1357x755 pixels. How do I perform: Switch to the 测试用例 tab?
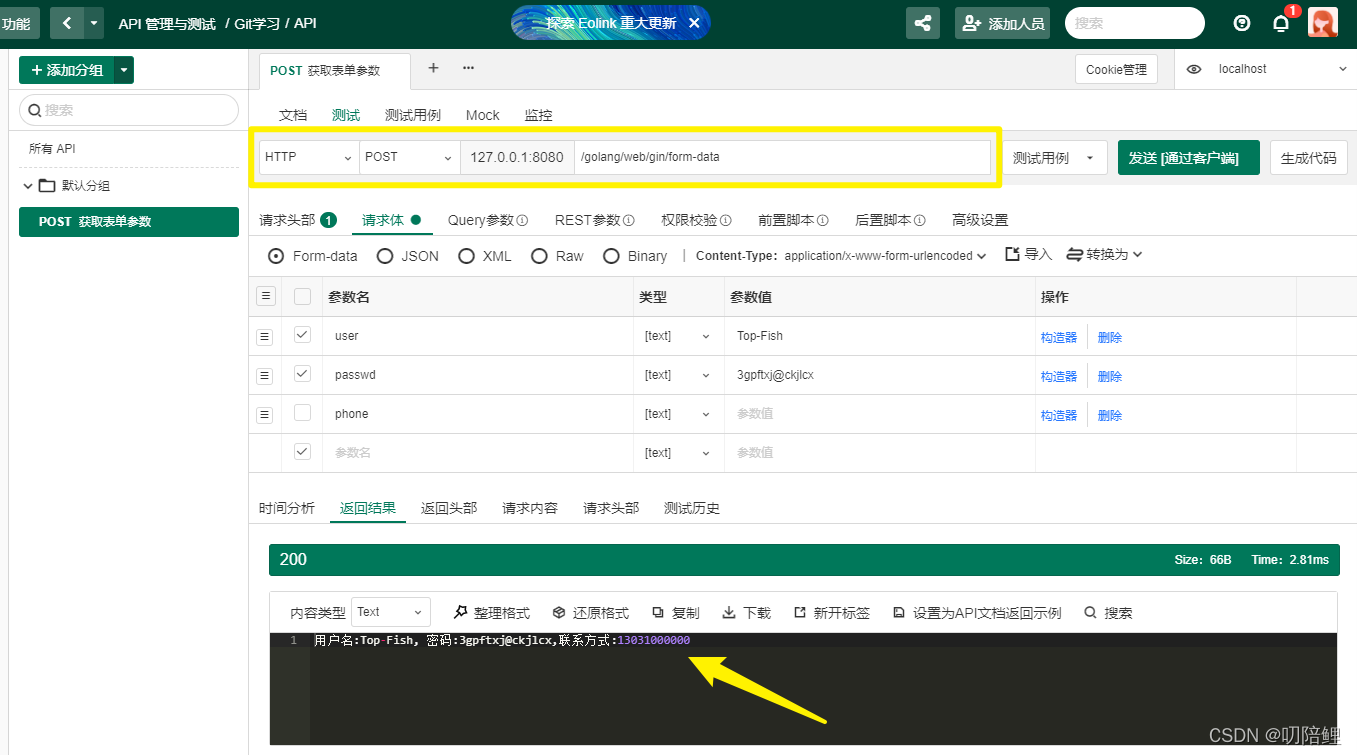(413, 115)
